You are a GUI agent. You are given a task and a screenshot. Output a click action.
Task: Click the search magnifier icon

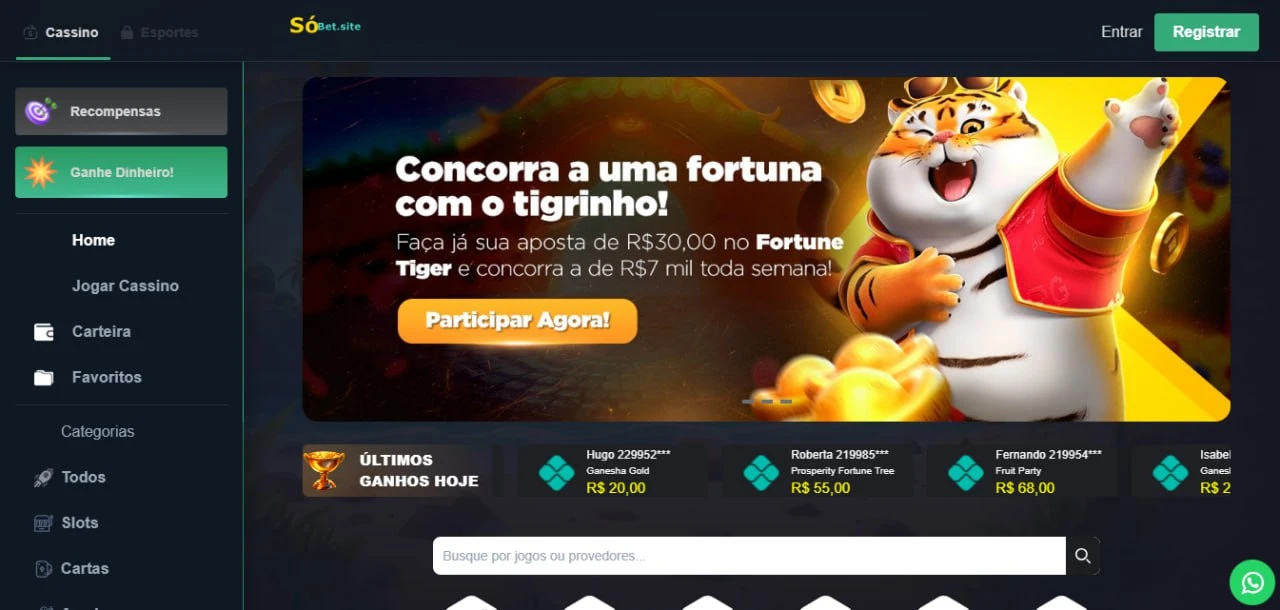(x=1083, y=556)
